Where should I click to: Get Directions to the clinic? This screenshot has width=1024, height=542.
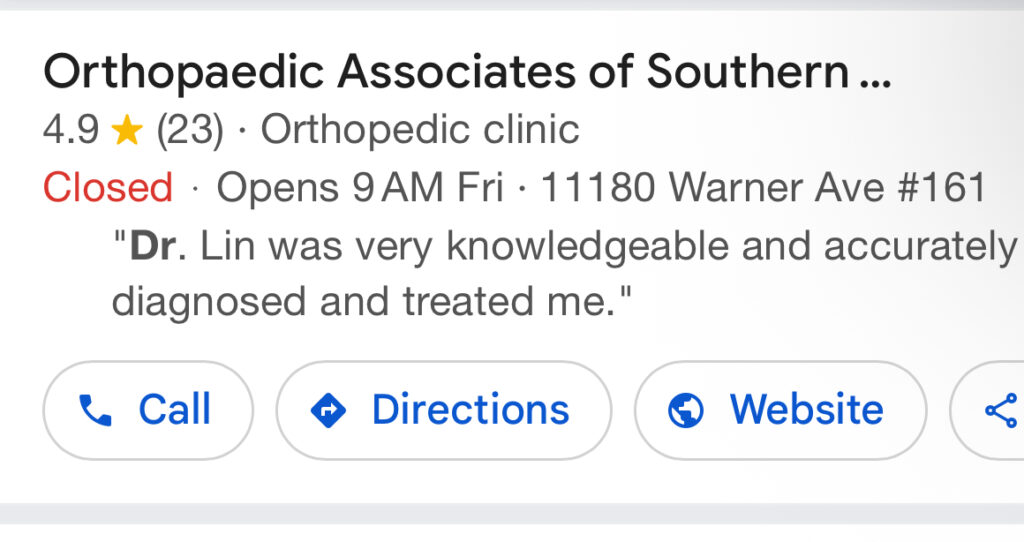(x=444, y=410)
